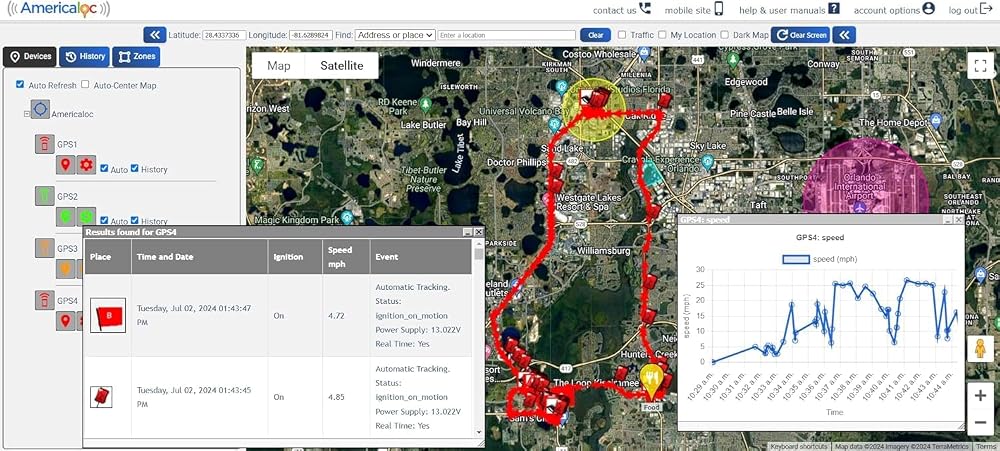Open GPS1 red gear settings icon

point(87,165)
